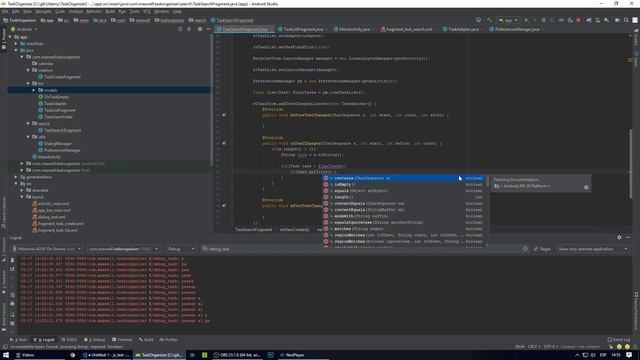This screenshot has height=360, width=640.
Task: Open the Logcat process selector dropdown
Action: pyautogui.click(x=123, y=249)
